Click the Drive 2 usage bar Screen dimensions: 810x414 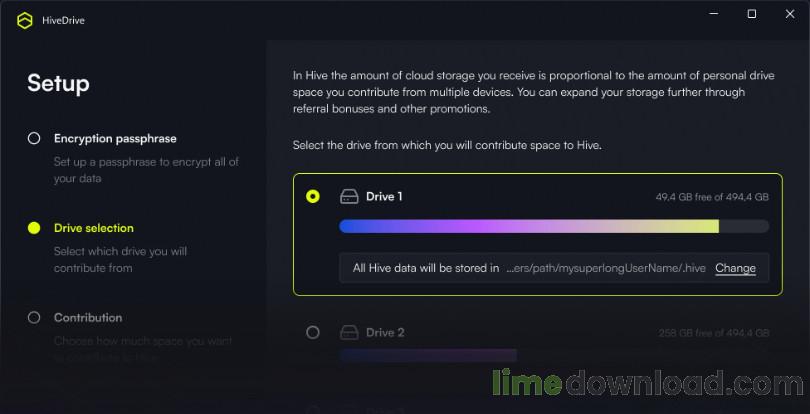pos(428,354)
